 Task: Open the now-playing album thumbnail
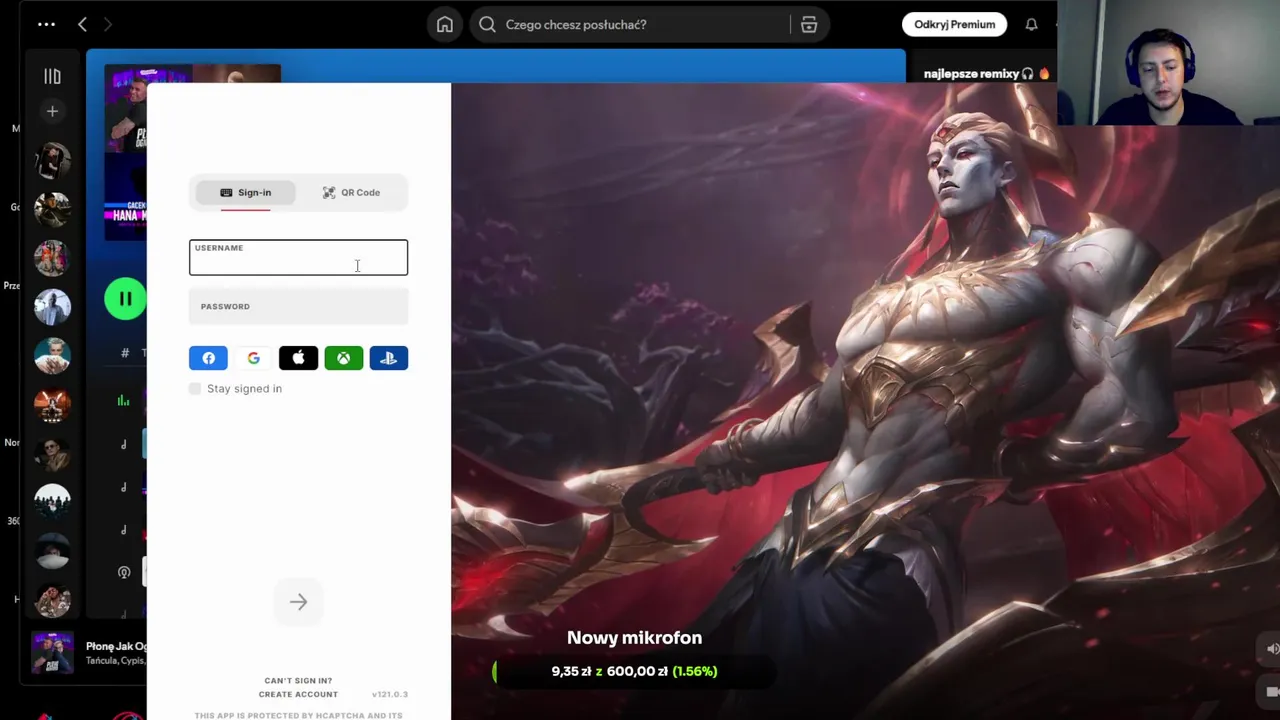[52, 653]
